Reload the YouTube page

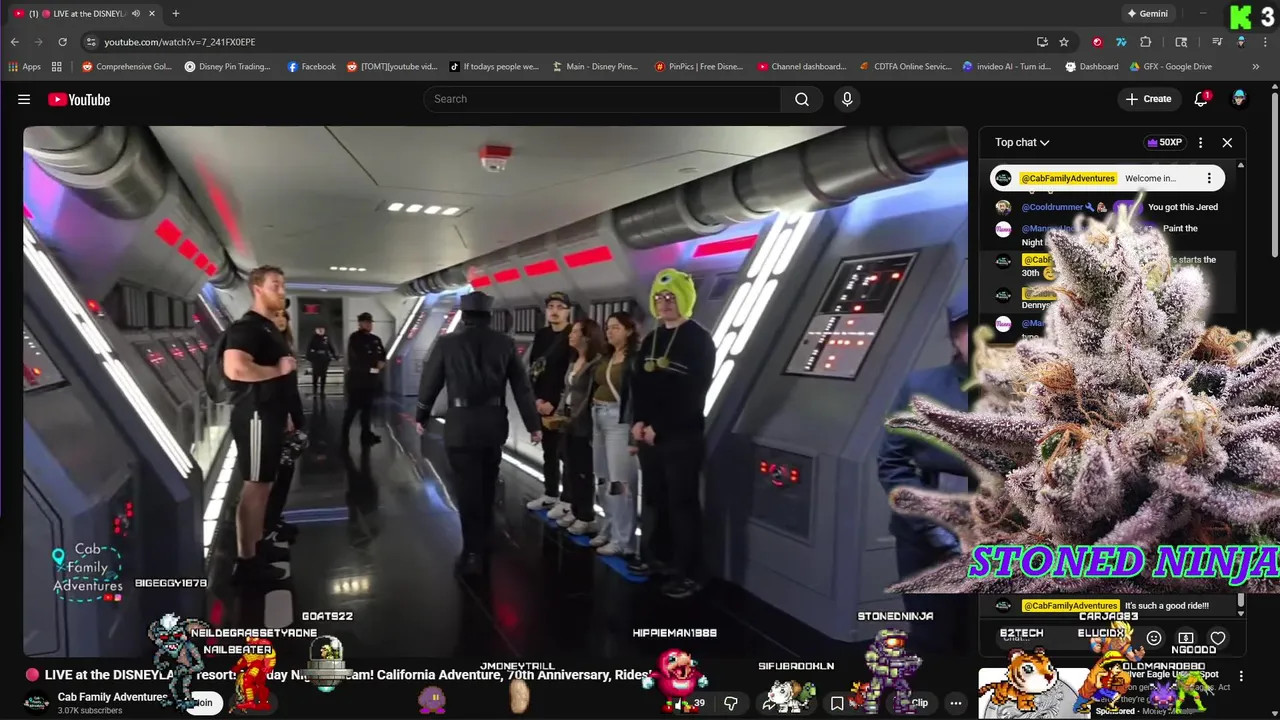(x=62, y=42)
